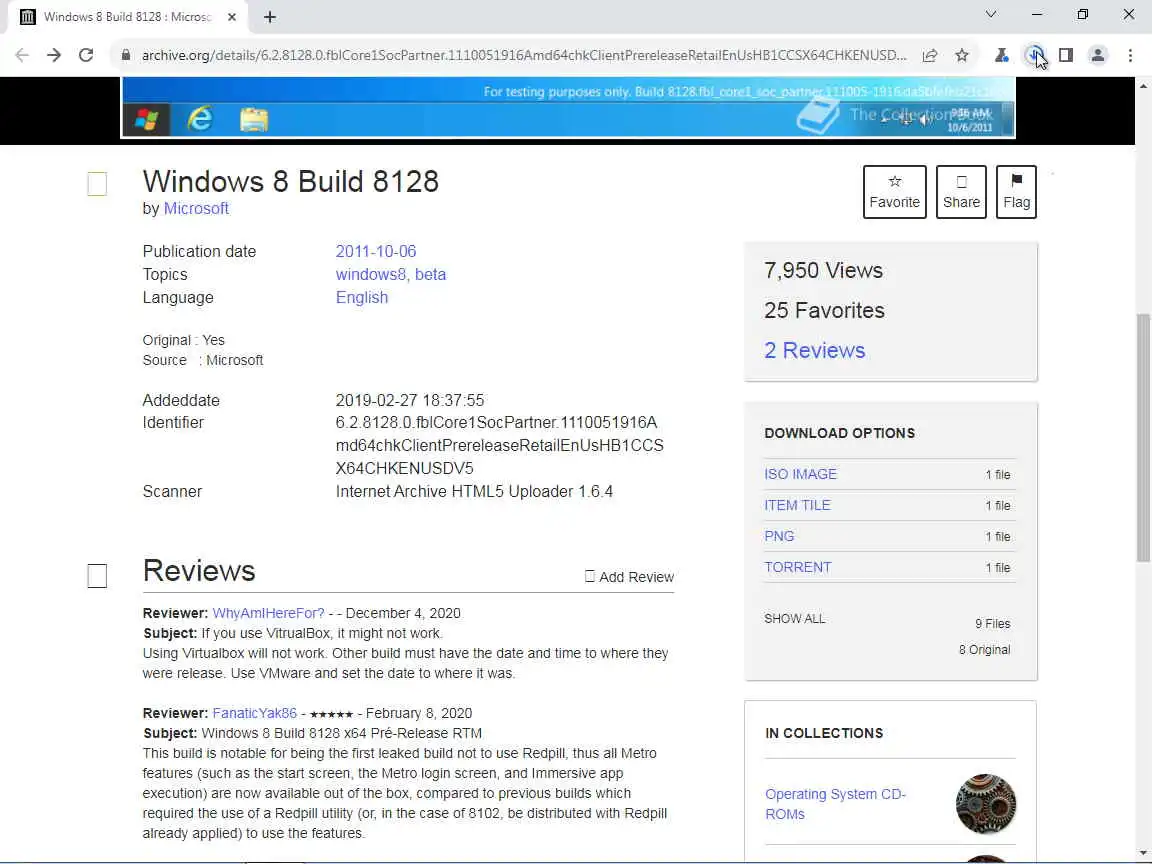Click the 'December 4, 2020' review date
This screenshot has width=1152, height=864.
click(403, 613)
